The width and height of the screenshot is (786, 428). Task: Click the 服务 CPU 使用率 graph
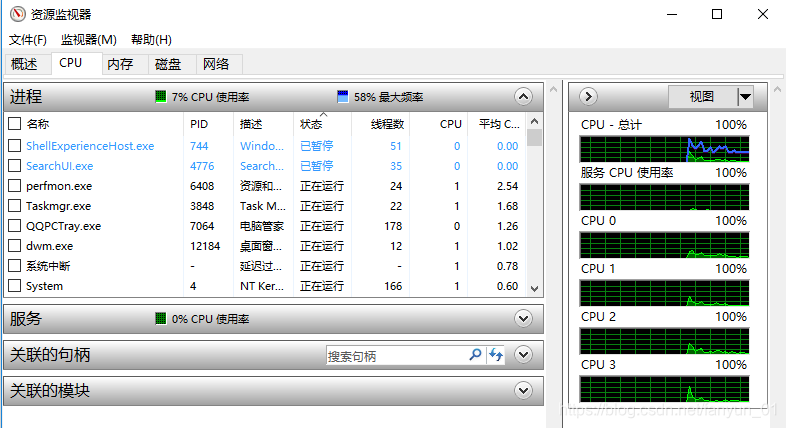(x=664, y=197)
